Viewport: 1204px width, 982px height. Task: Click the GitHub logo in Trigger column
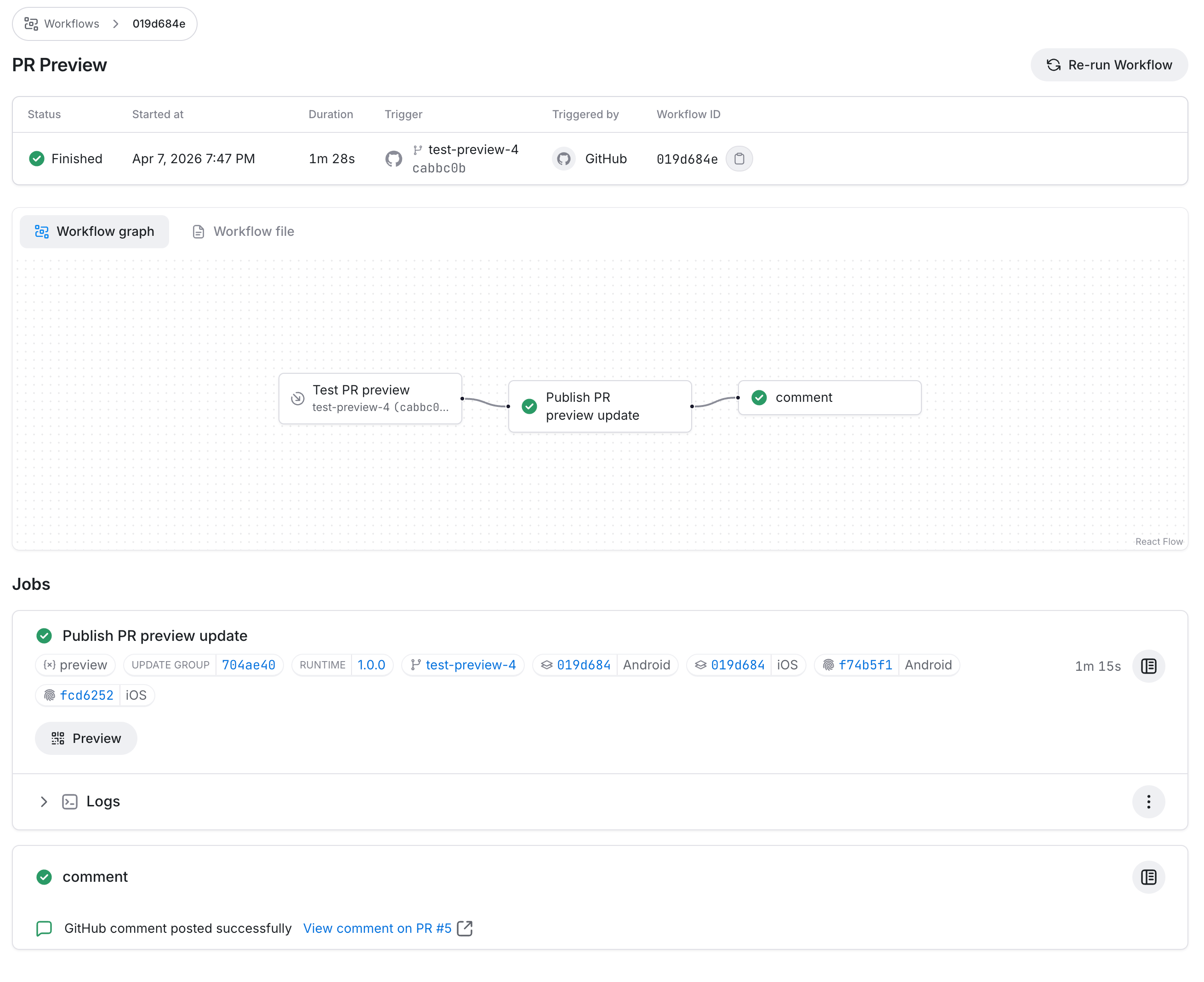coord(394,159)
